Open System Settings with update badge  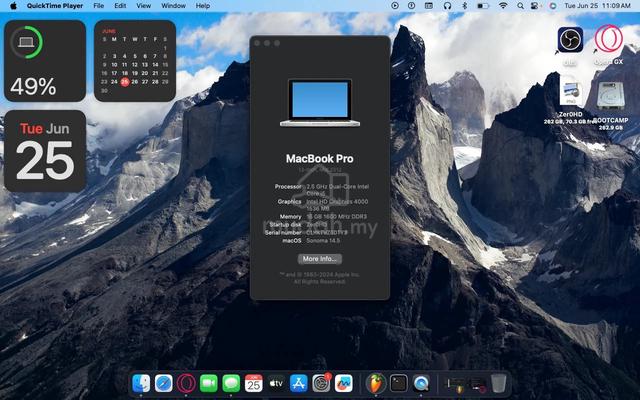coord(321,383)
